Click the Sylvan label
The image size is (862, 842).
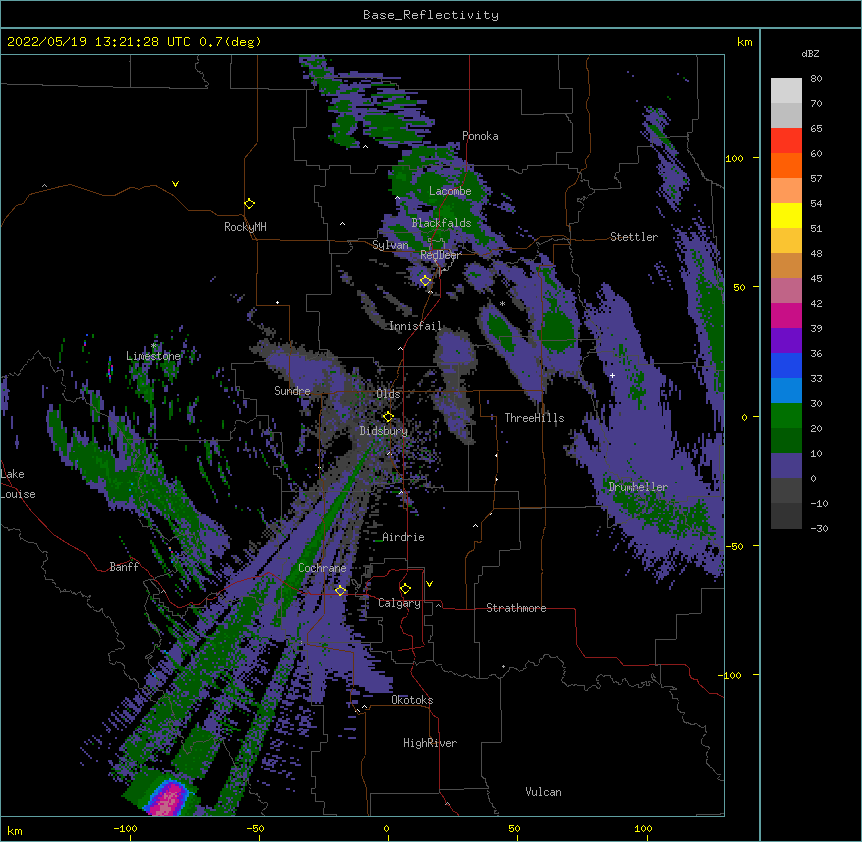pos(390,245)
